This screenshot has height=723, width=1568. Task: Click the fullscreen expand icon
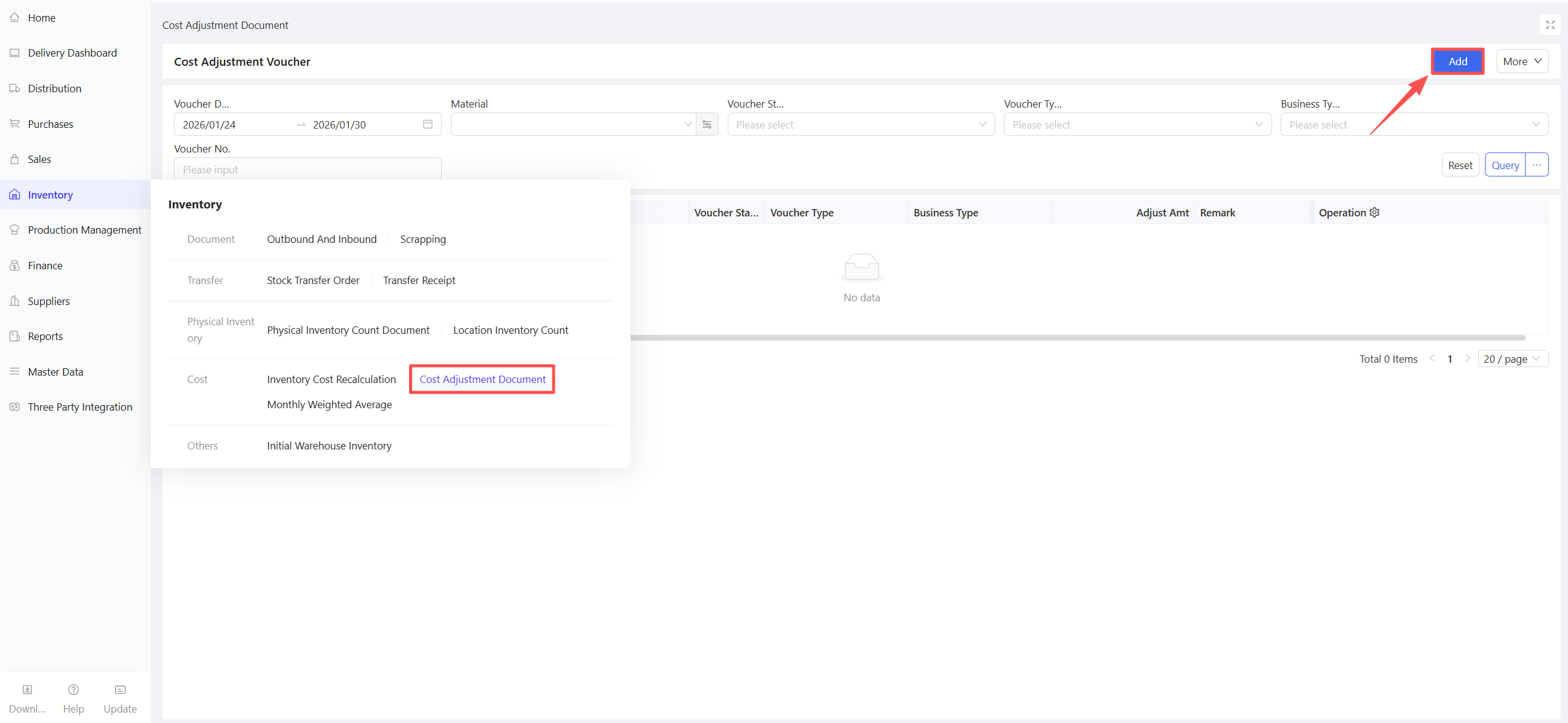coord(1550,25)
